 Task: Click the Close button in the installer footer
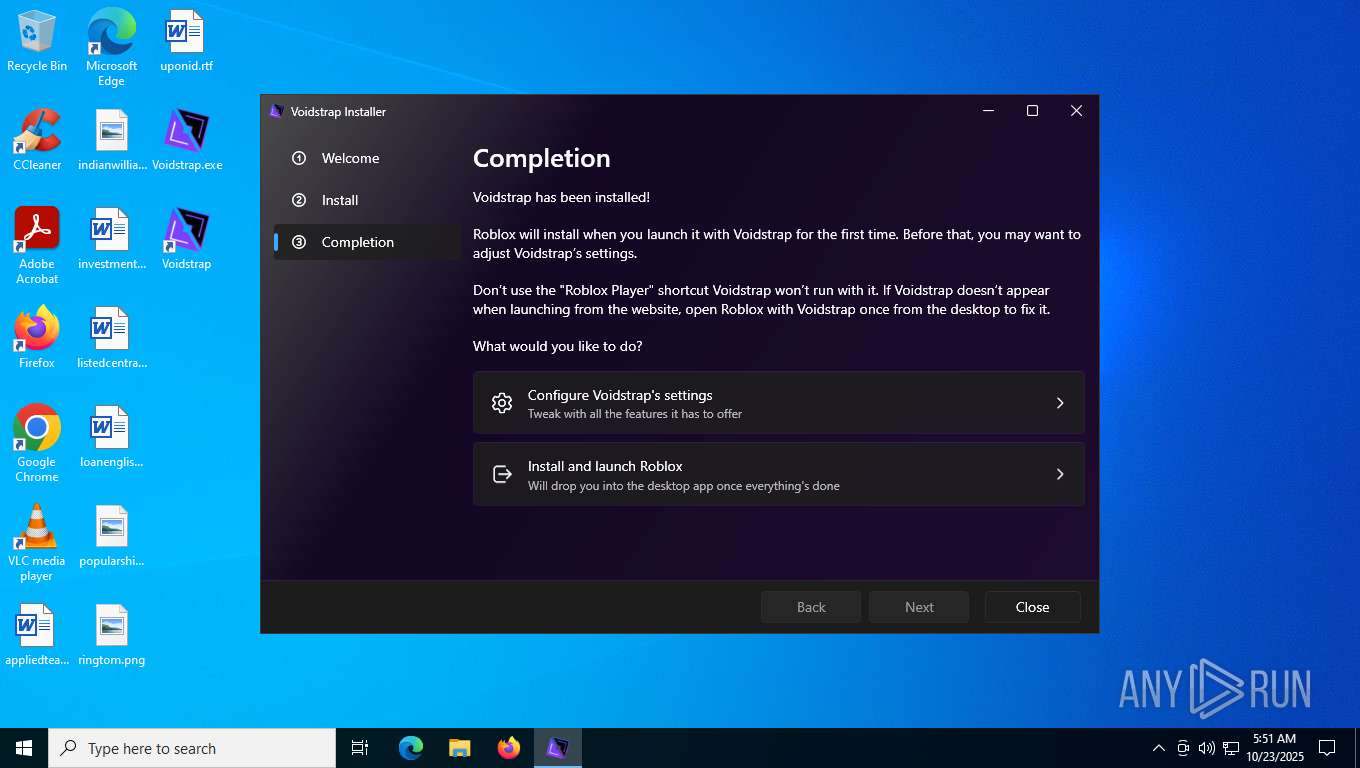tap(1032, 607)
